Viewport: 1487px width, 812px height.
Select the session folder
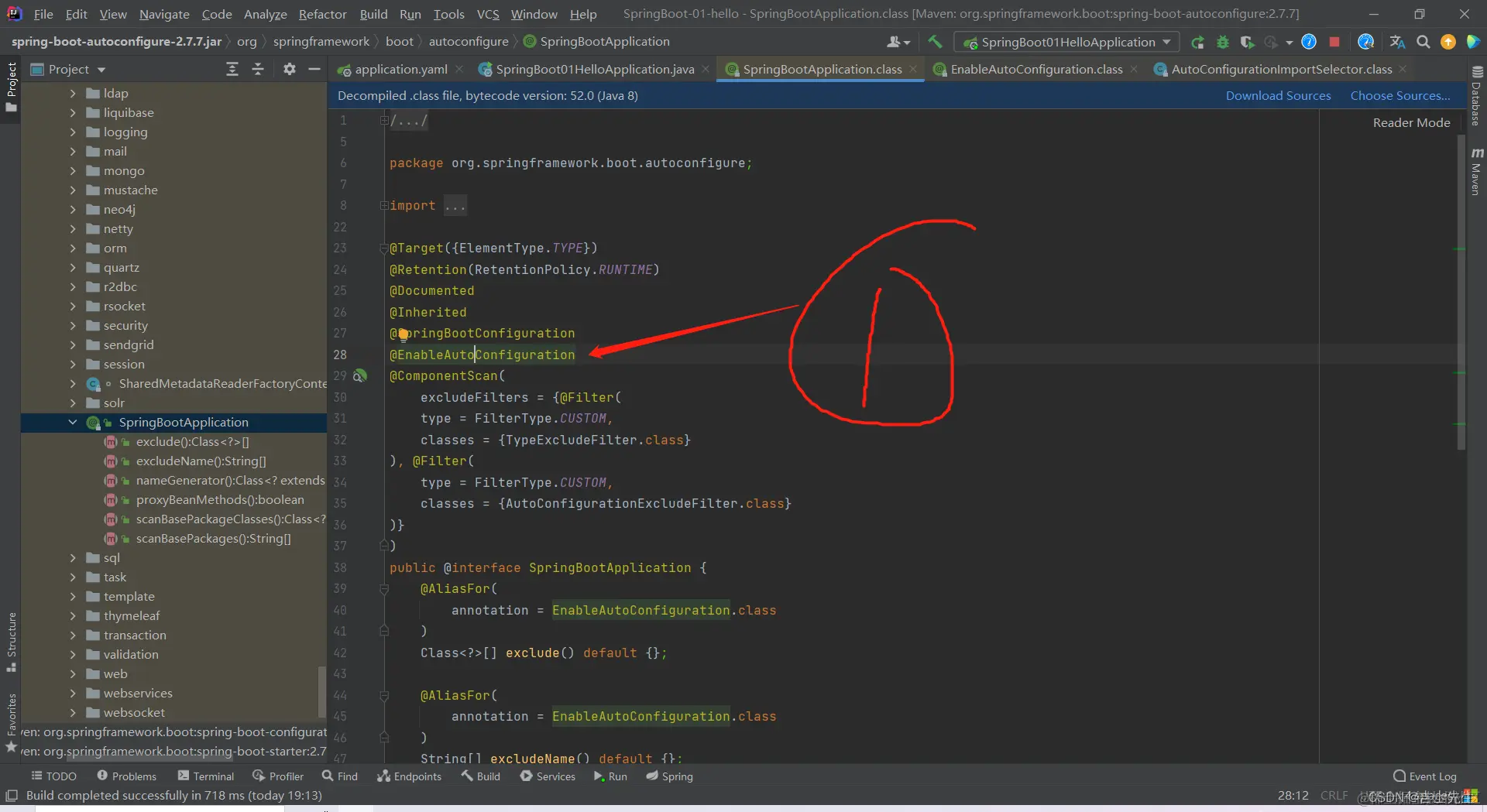coord(124,364)
